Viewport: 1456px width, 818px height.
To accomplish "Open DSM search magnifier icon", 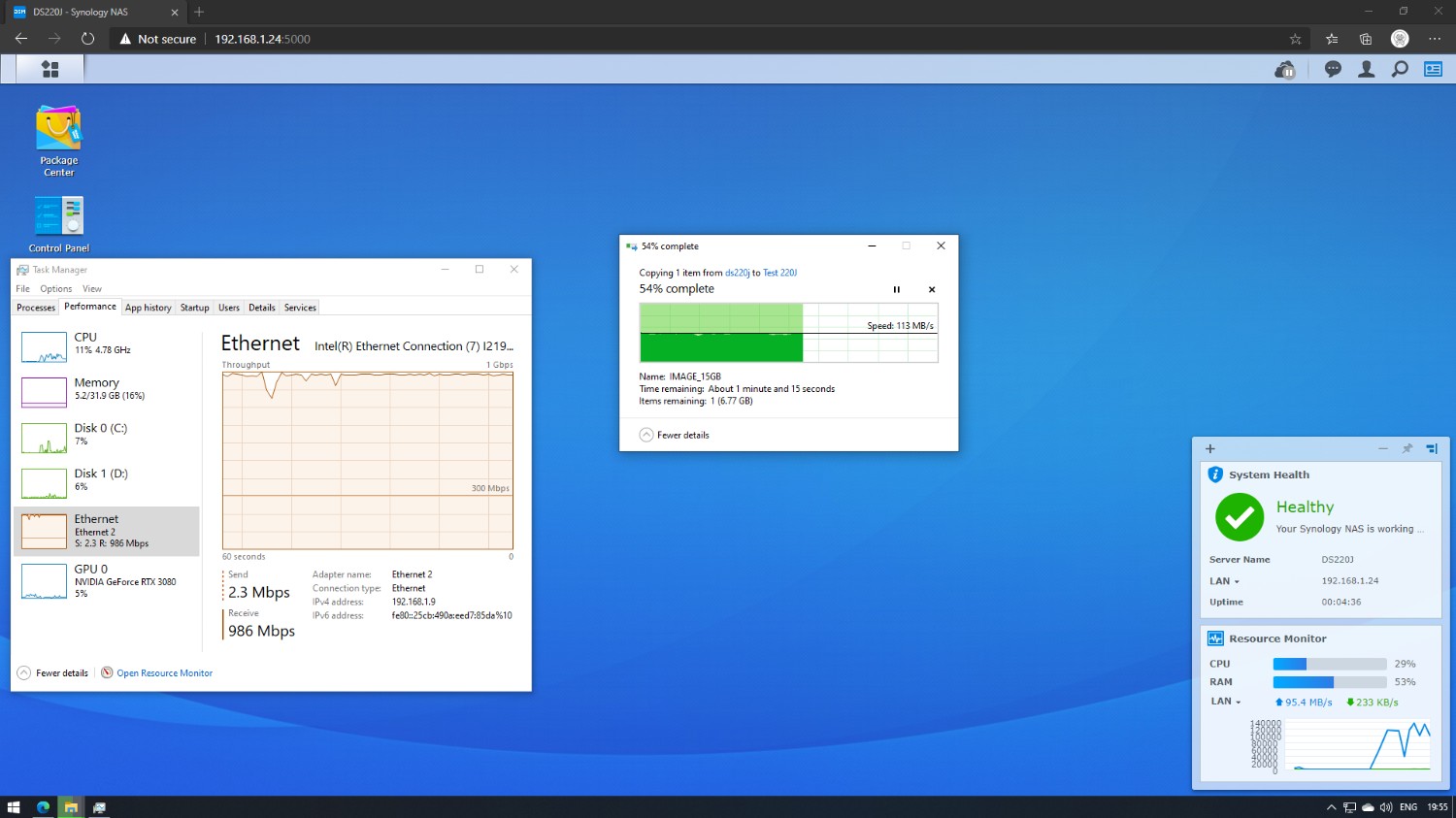I will [x=1400, y=69].
